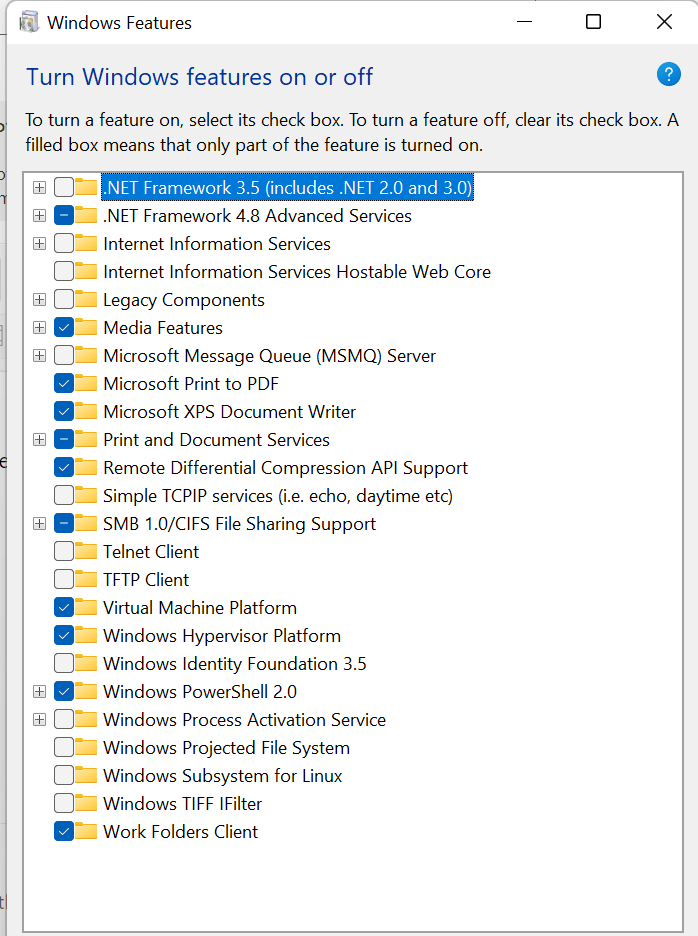Screen dimensions: 698x936
Task: Select Windows Projected File System label
Action: (x=226, y=747)
